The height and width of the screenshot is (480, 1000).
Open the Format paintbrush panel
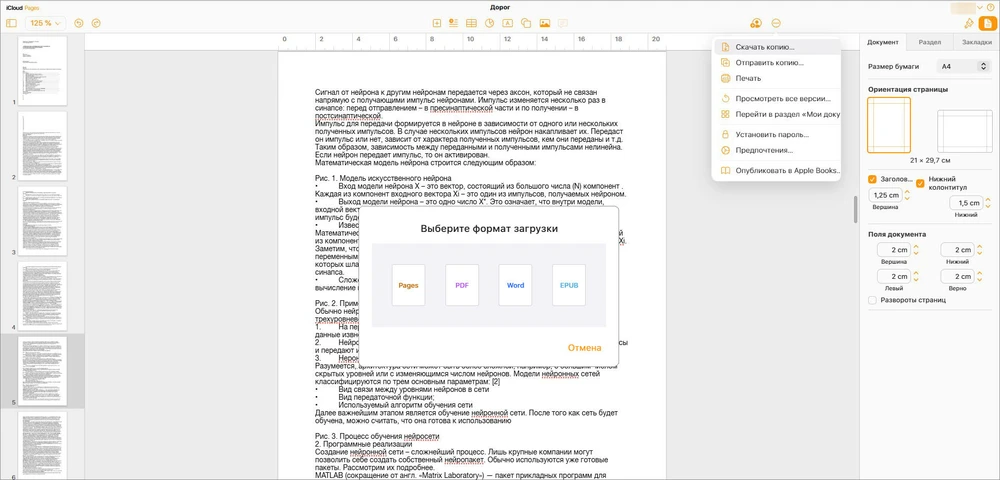coord(968,22)
